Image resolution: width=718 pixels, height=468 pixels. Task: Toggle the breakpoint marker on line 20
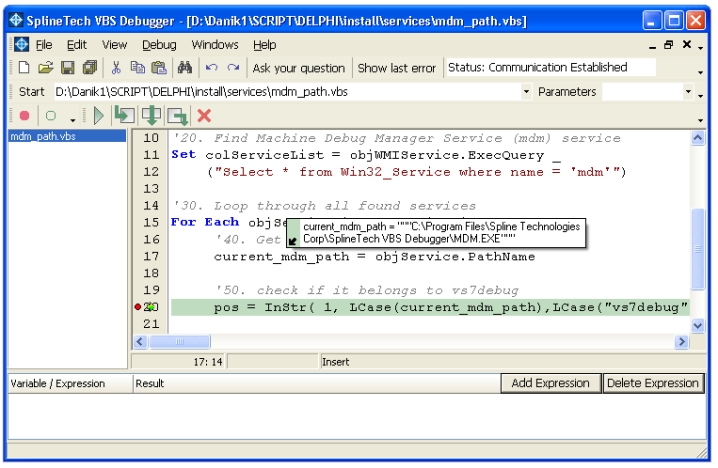[138, 307]
